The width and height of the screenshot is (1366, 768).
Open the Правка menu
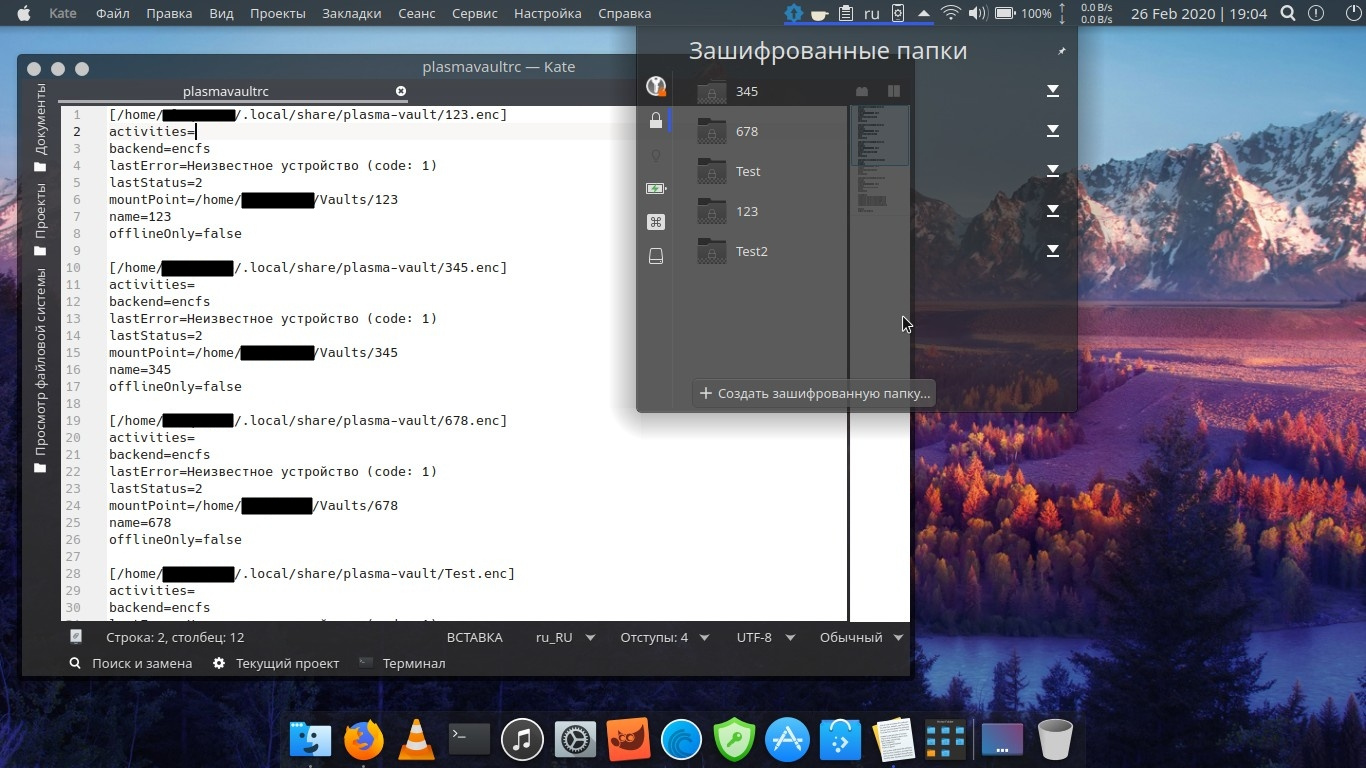(169, 14)
